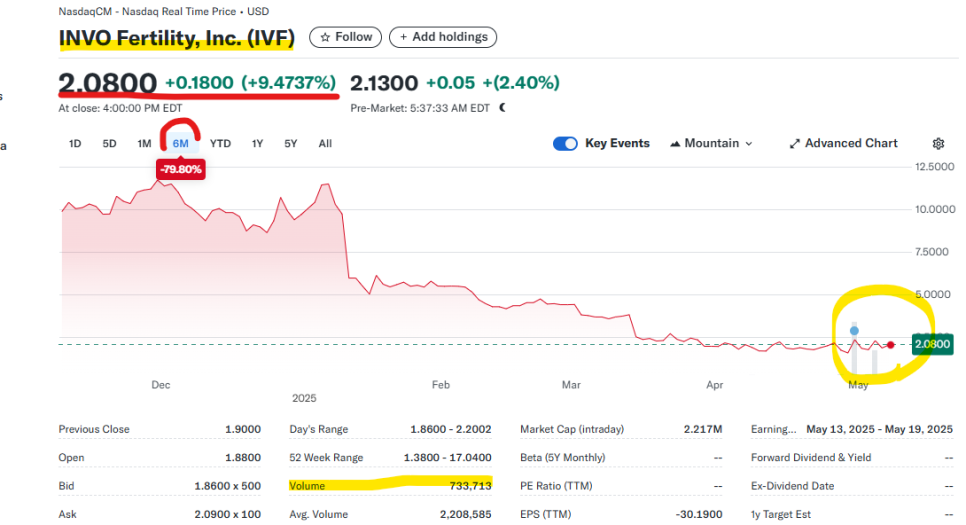Follow INVO Fertility stock

pyautogui.click(x=346, y=37)
